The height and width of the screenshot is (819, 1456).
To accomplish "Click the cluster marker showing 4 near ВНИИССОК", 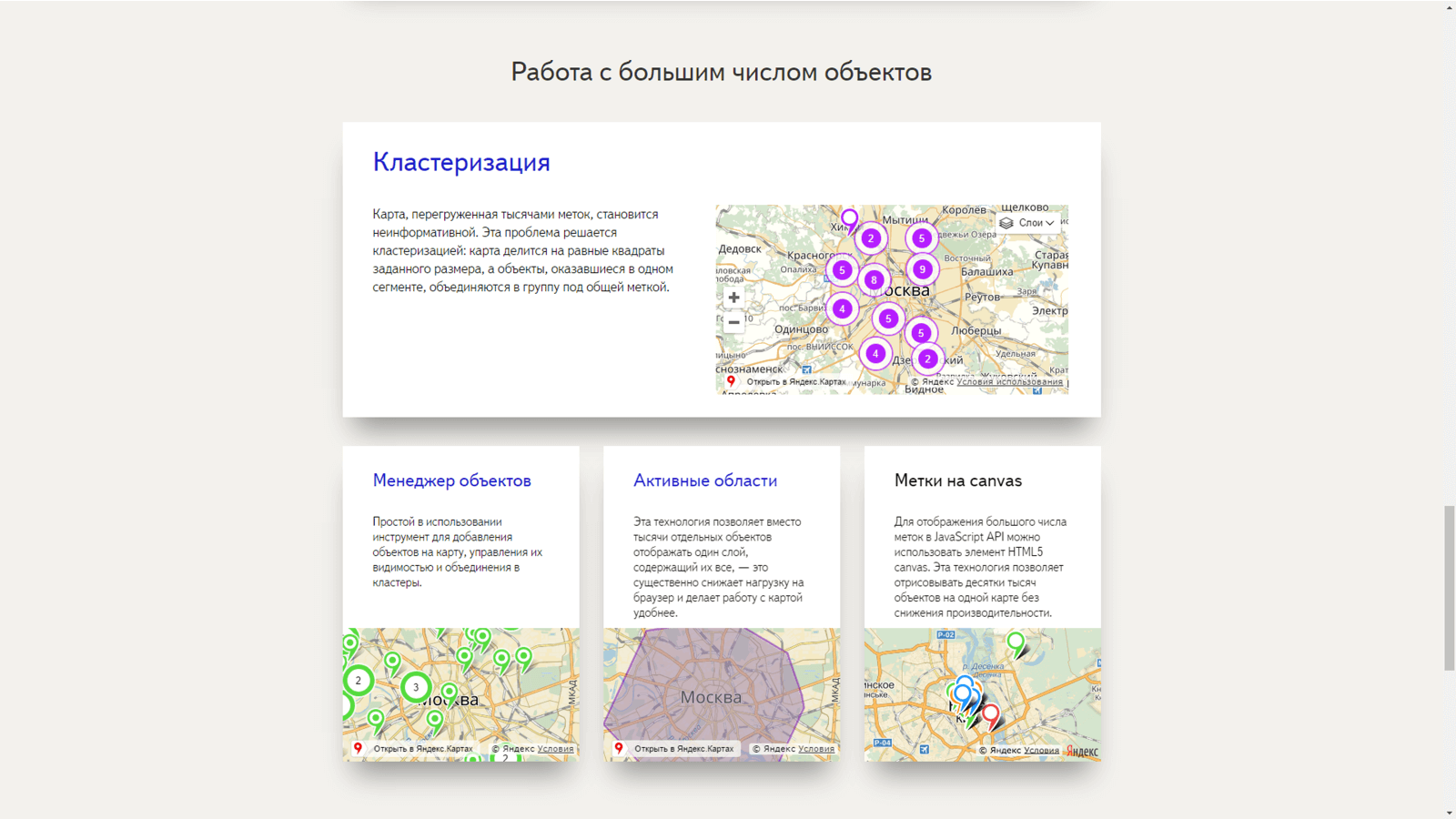I will (876, 353).
